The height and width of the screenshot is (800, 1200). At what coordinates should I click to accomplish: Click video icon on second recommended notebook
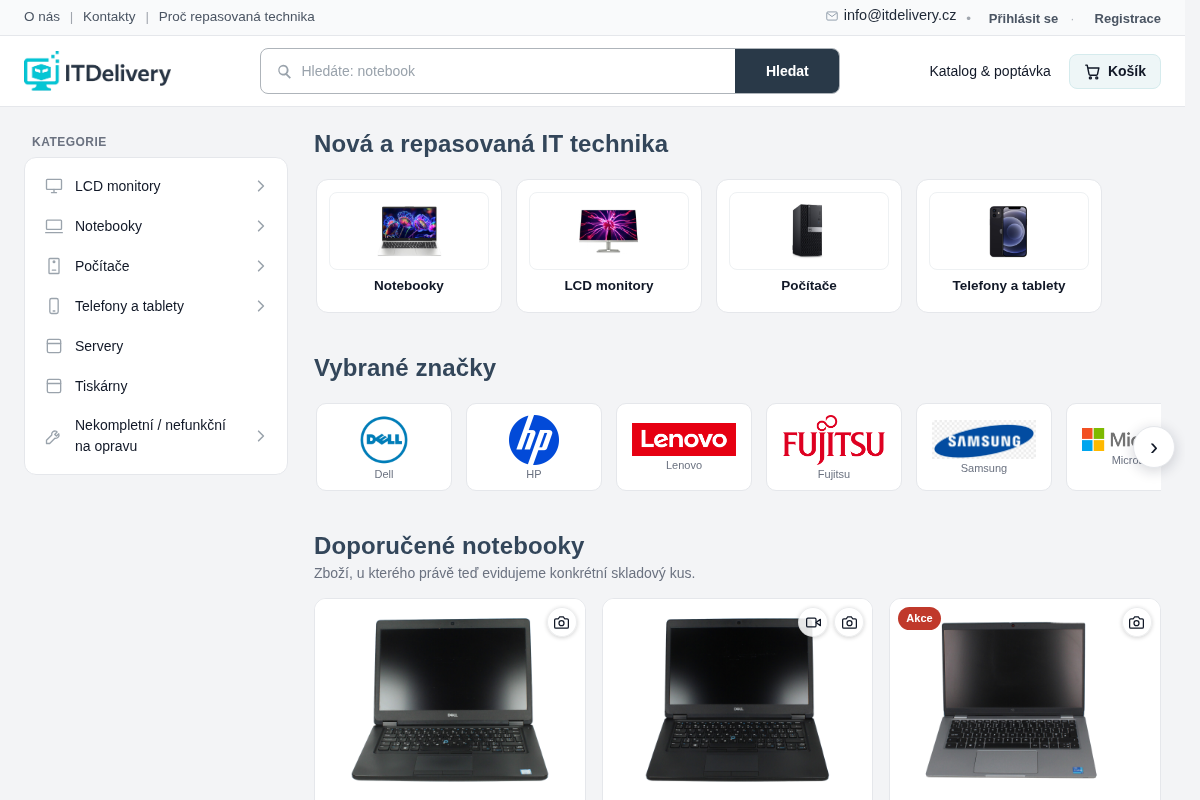pos(813,622)
